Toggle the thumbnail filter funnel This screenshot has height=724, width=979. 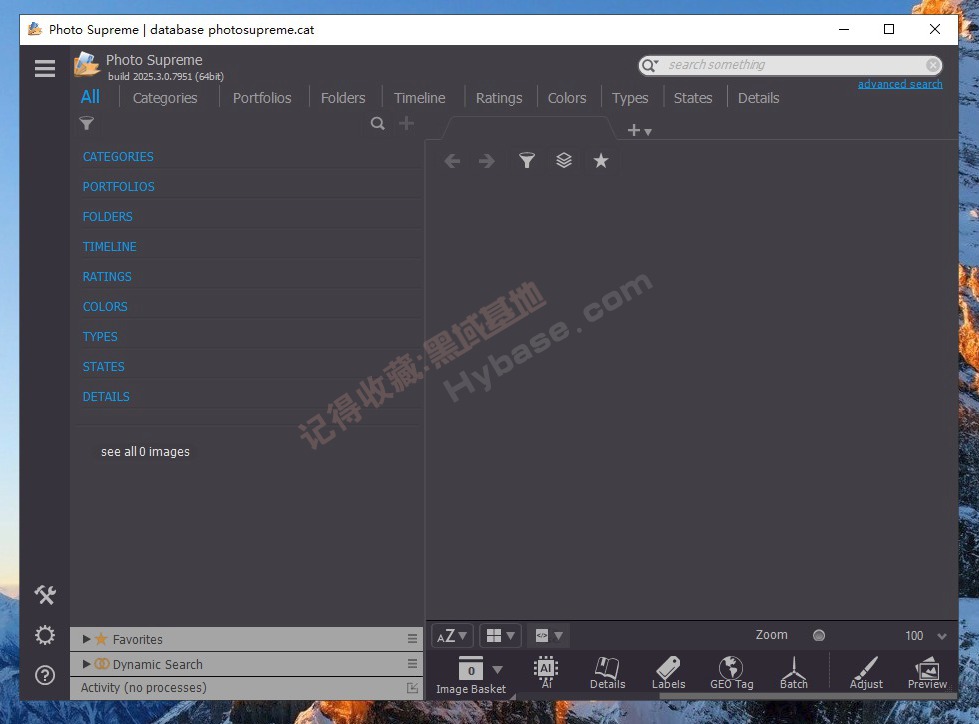527,161
